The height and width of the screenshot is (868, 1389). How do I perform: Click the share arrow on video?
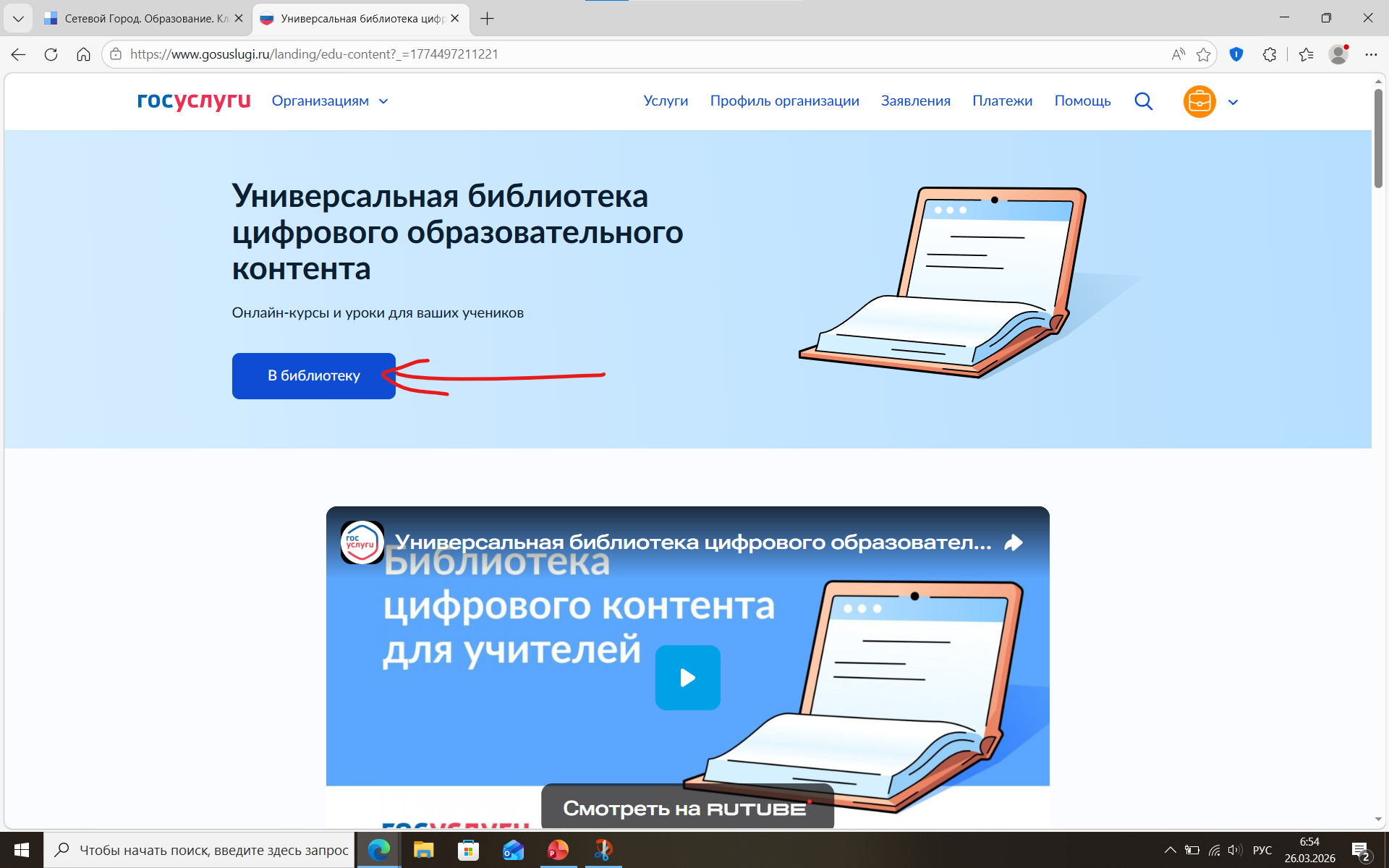point(1014,542)
